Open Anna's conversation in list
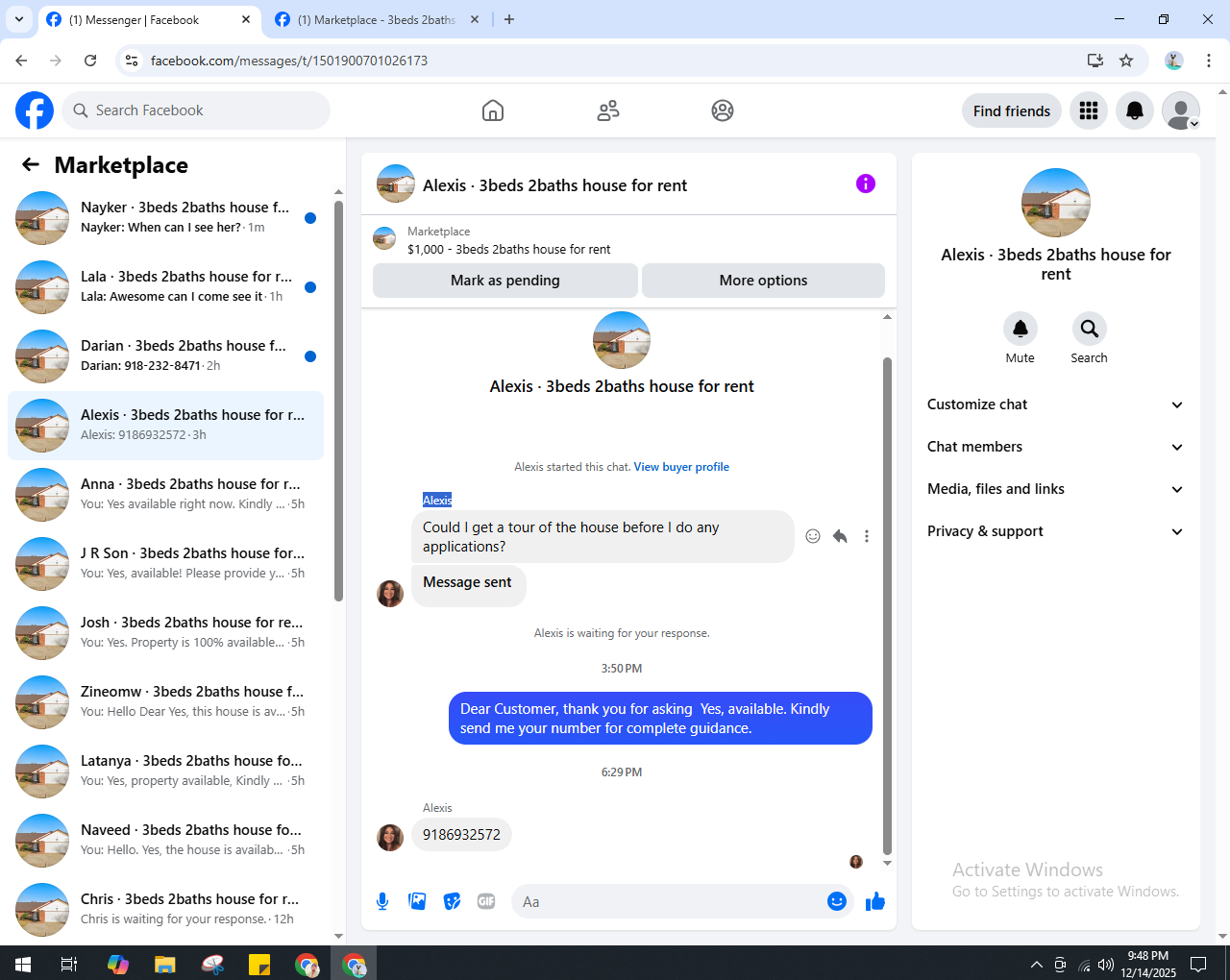Viewport: 1230px width, 980px height. (x=165, y=495)
